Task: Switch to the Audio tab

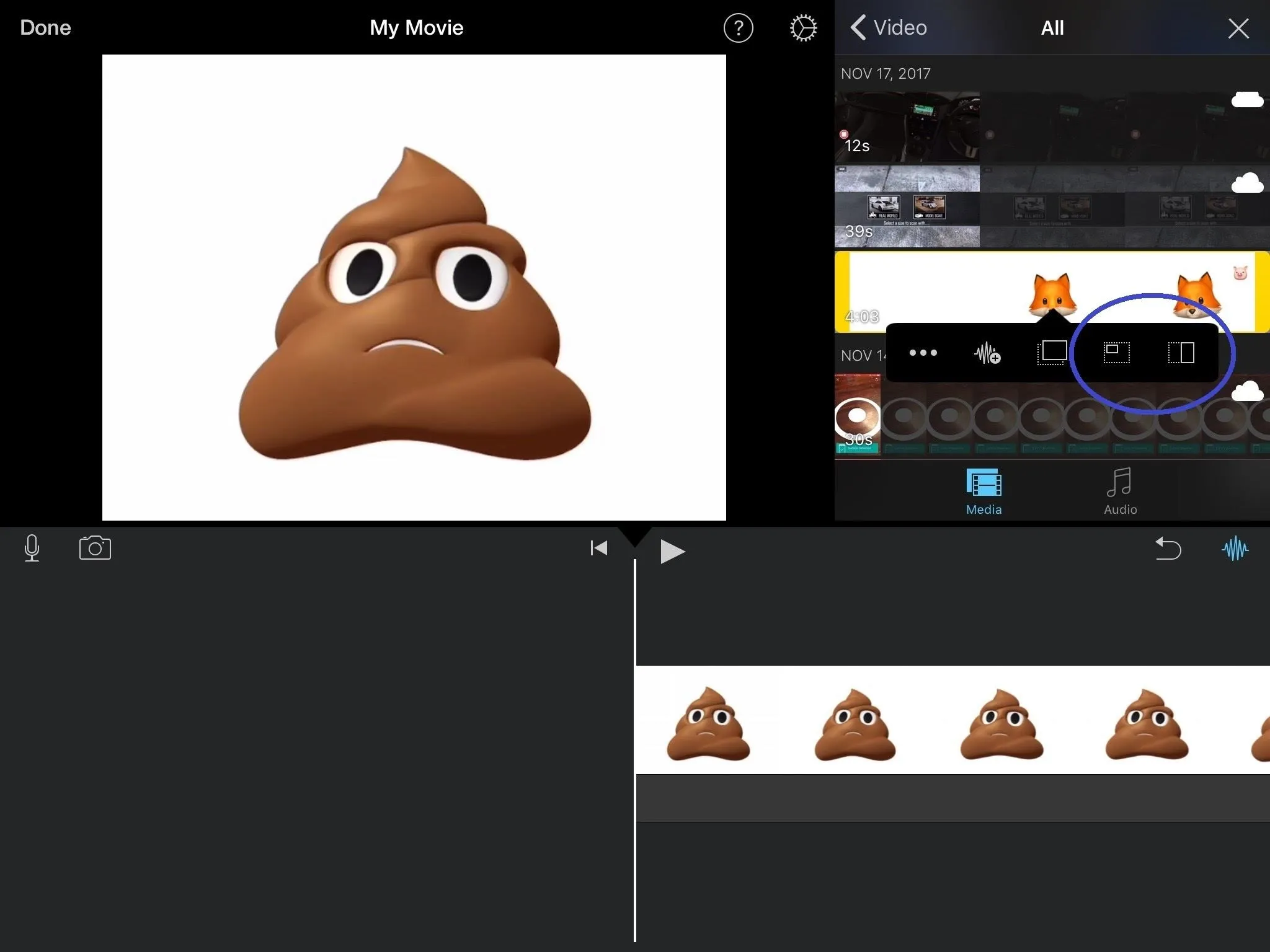Action: point(1120,492)
